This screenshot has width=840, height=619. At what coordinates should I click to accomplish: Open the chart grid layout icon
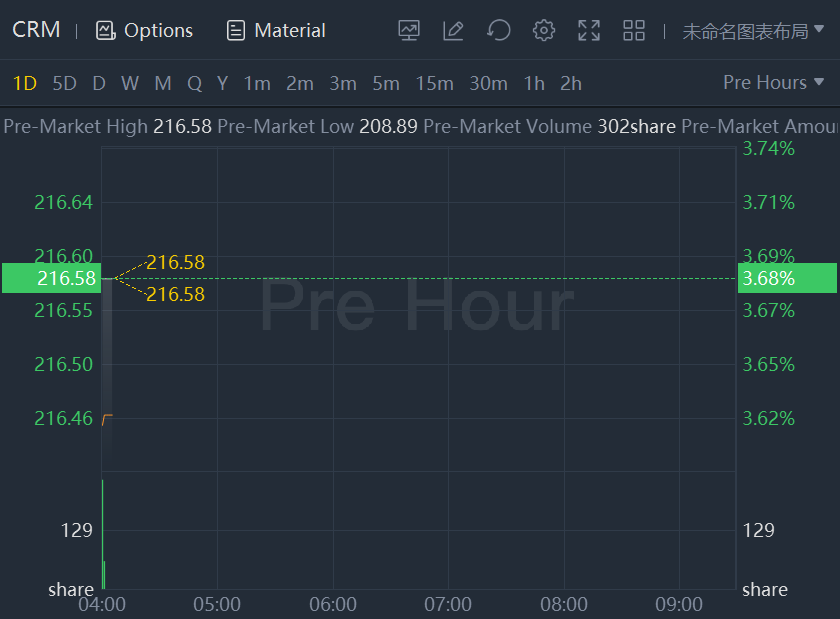[634, 30]
